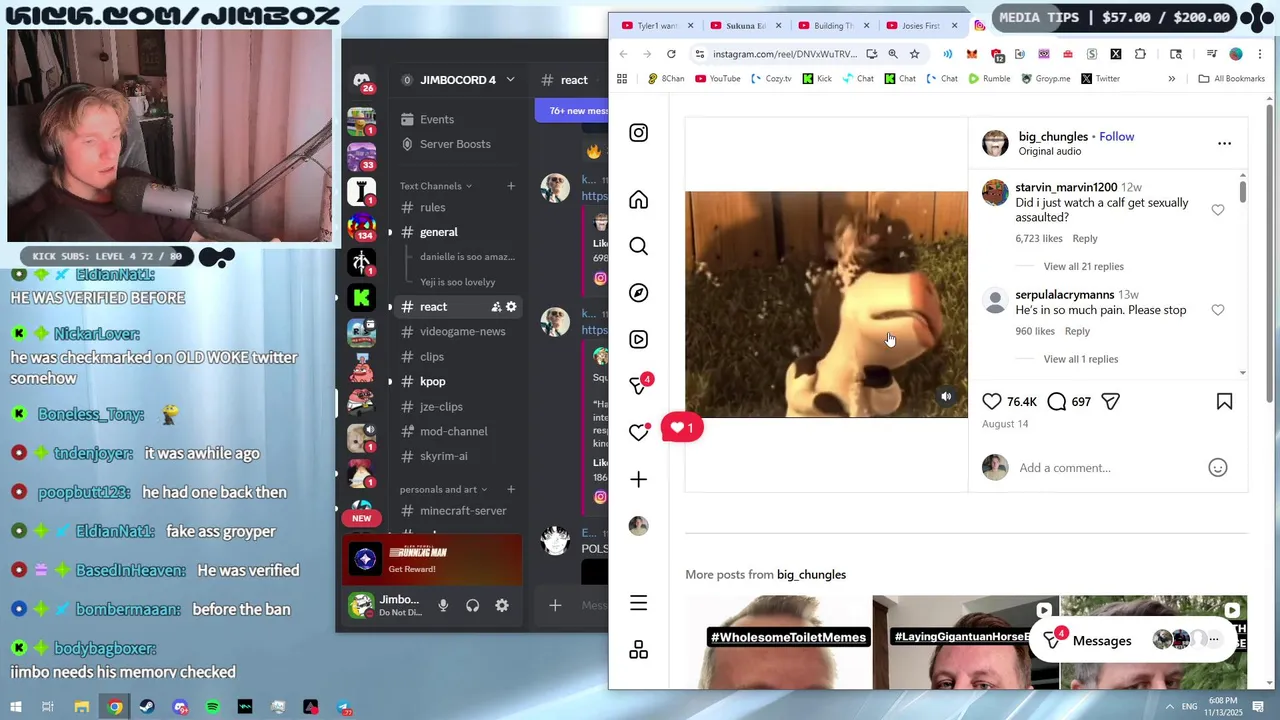Like serpulalacrymanns's comment
This screenshot has width=1280, height=720.
tap(1217, 310)
